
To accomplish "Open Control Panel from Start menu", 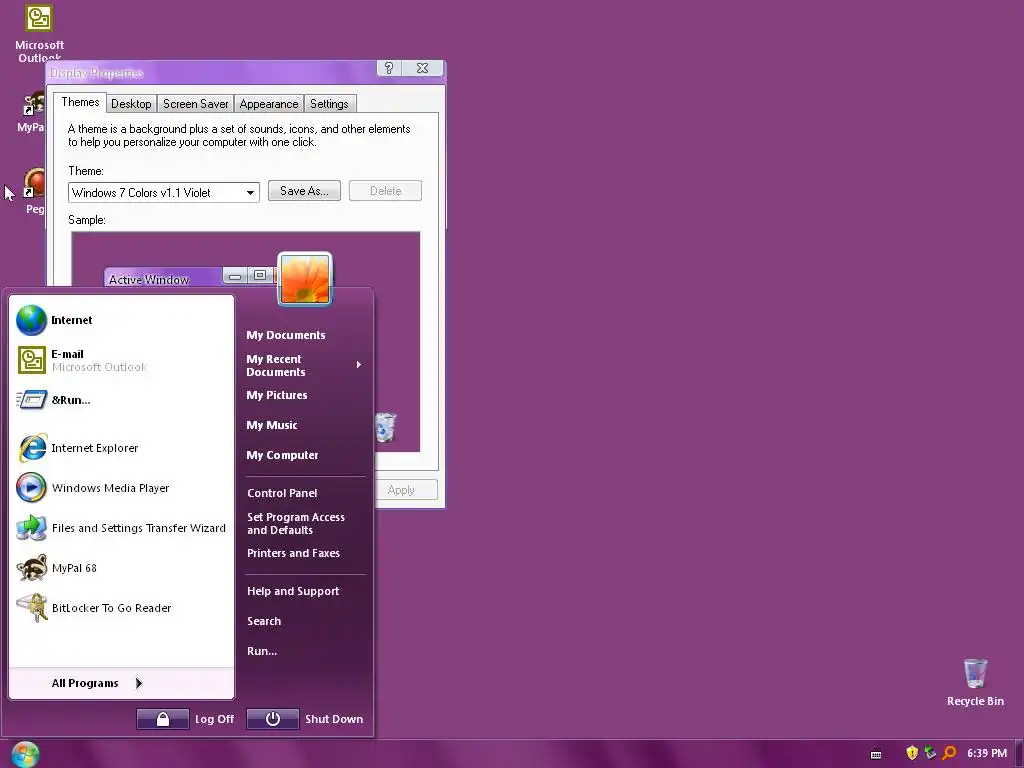I will pyautogui.click(x=282, y=493).
